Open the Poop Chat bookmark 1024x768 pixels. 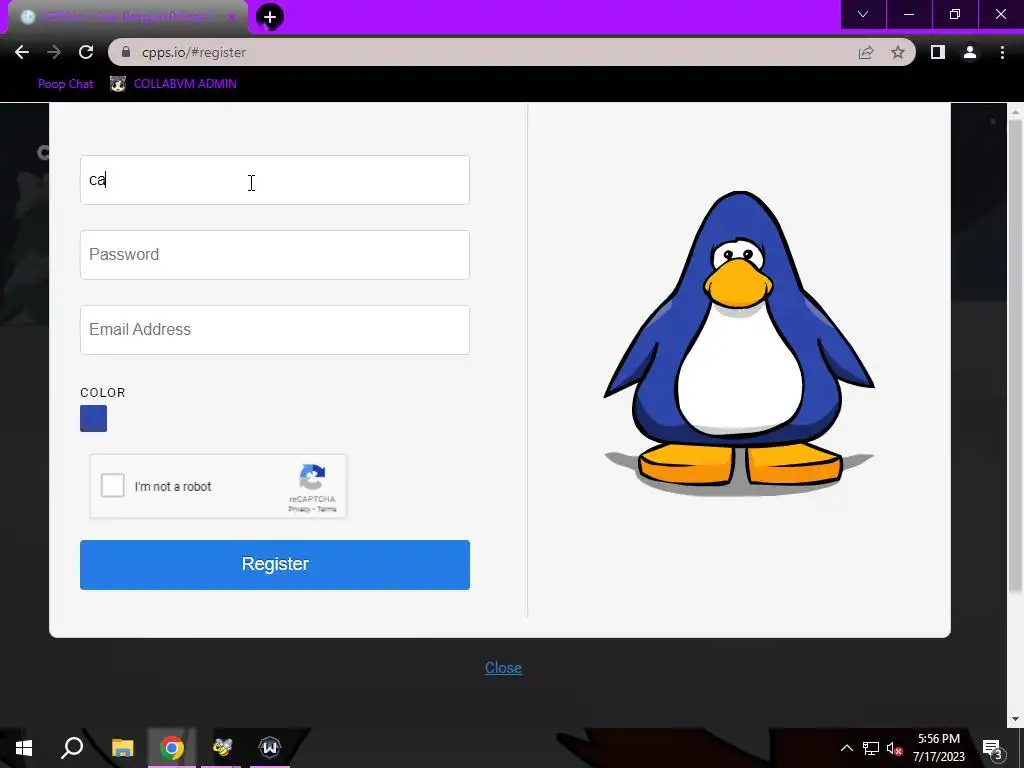tap(65, 84)
